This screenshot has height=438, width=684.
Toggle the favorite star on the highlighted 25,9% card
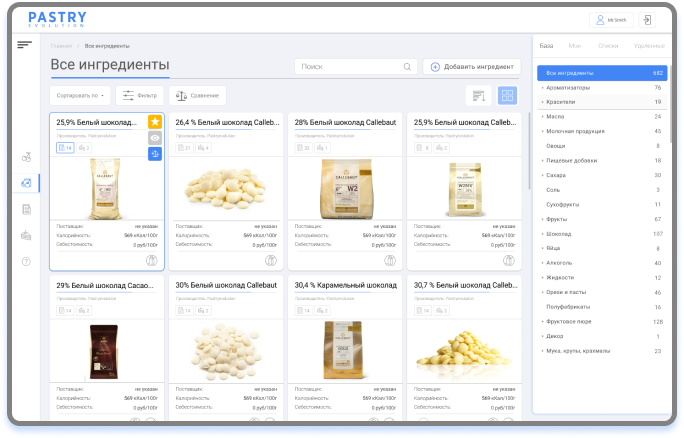pyautogui.click(x=155, y=122)
